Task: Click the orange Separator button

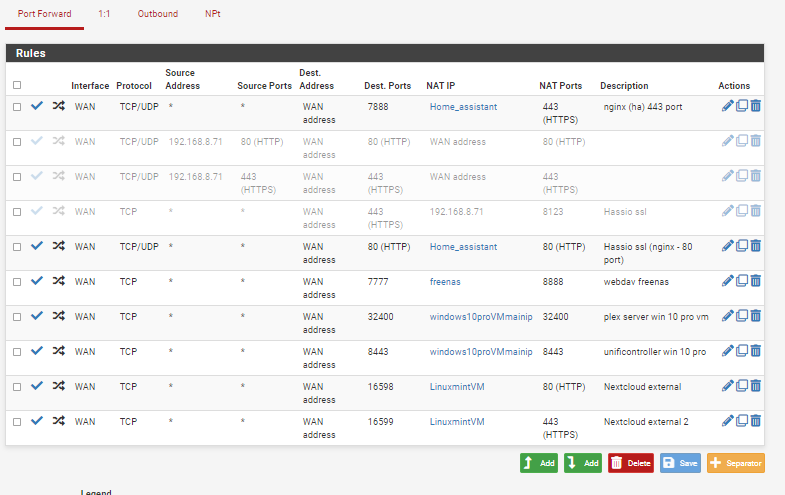Action: tap(736, 463)
